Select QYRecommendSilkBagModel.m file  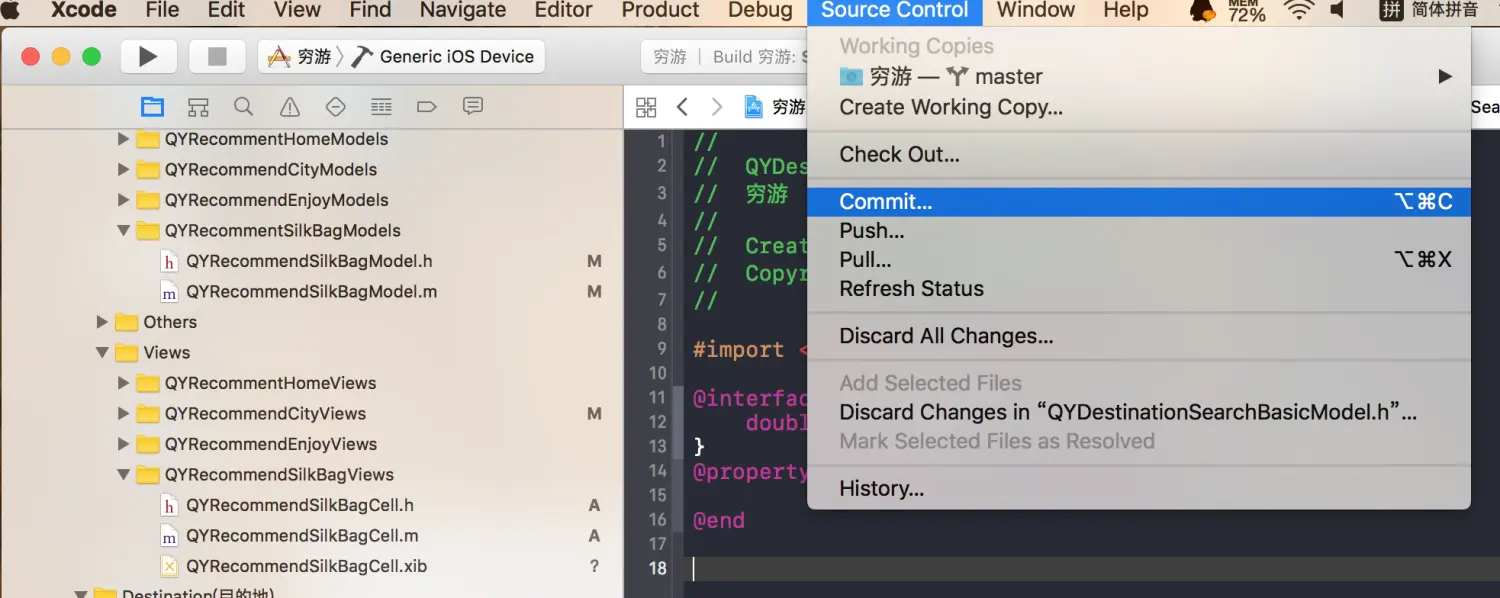[311, 292]
